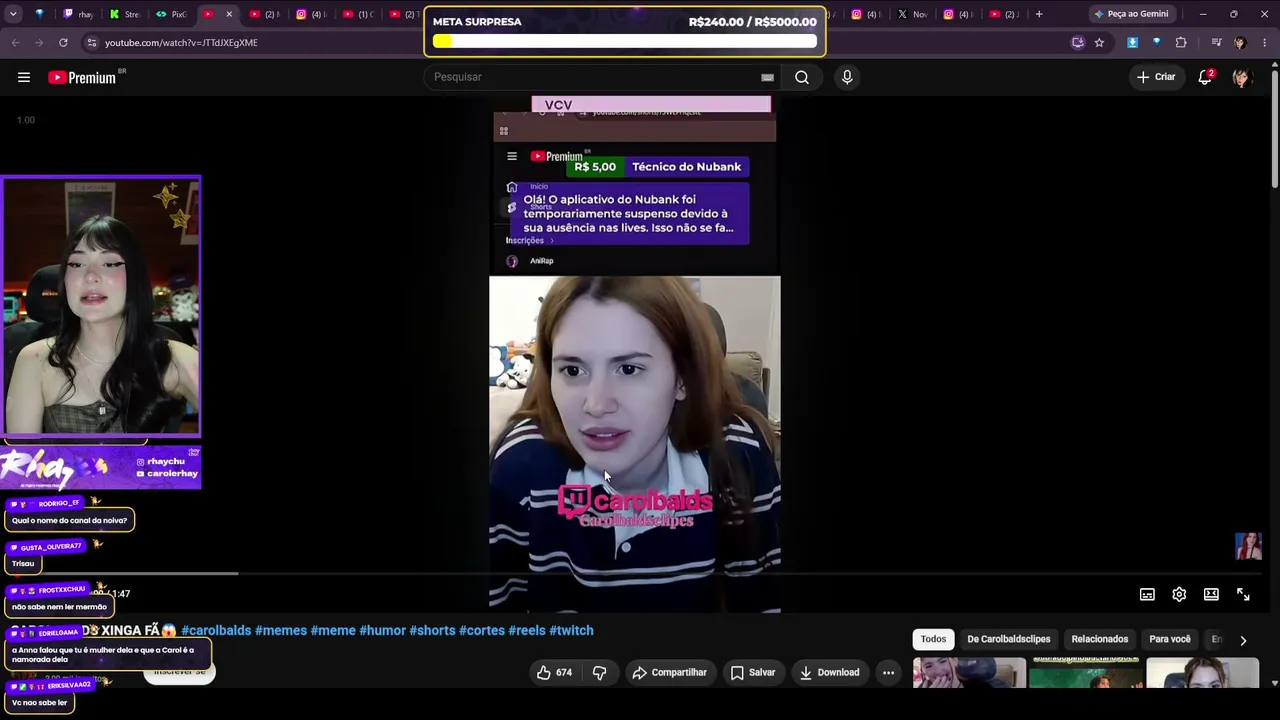The height and width of the screenshot is (720, 1280).
Task: Go to YouTube Premium home logo
Action: click(x=82, y=77)
